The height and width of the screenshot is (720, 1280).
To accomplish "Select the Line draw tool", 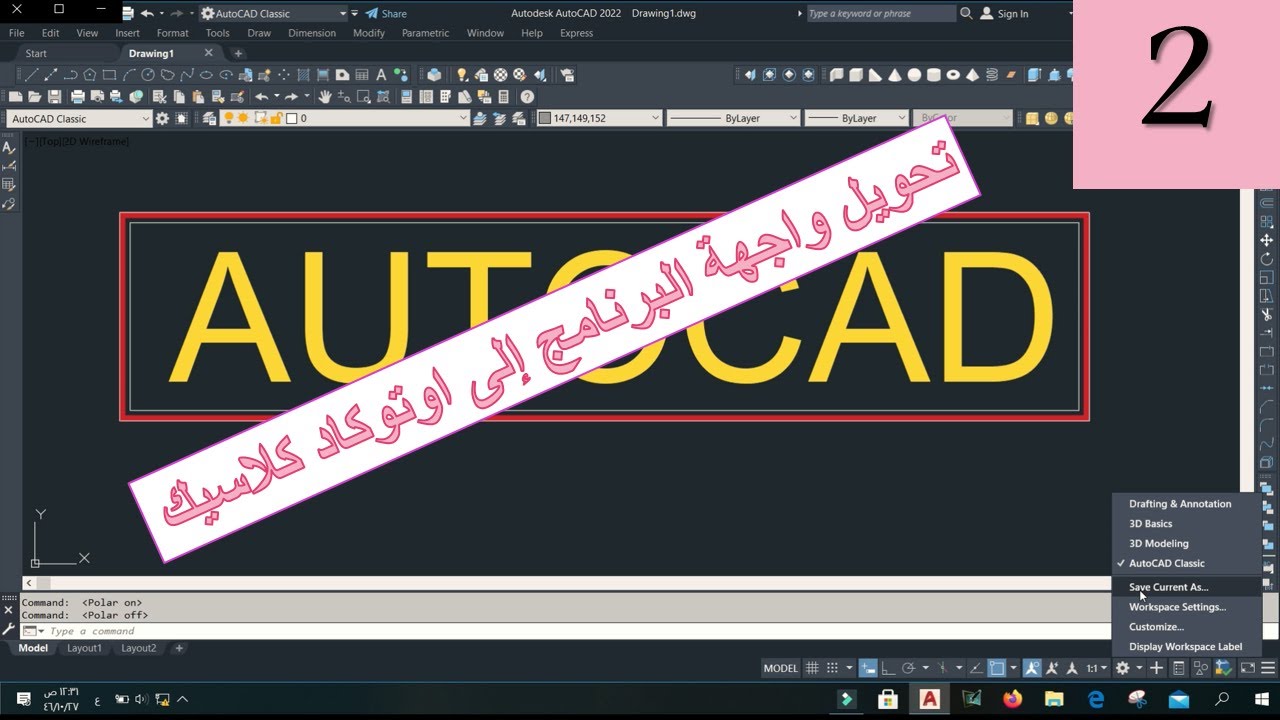I will (x=32, y=75).
